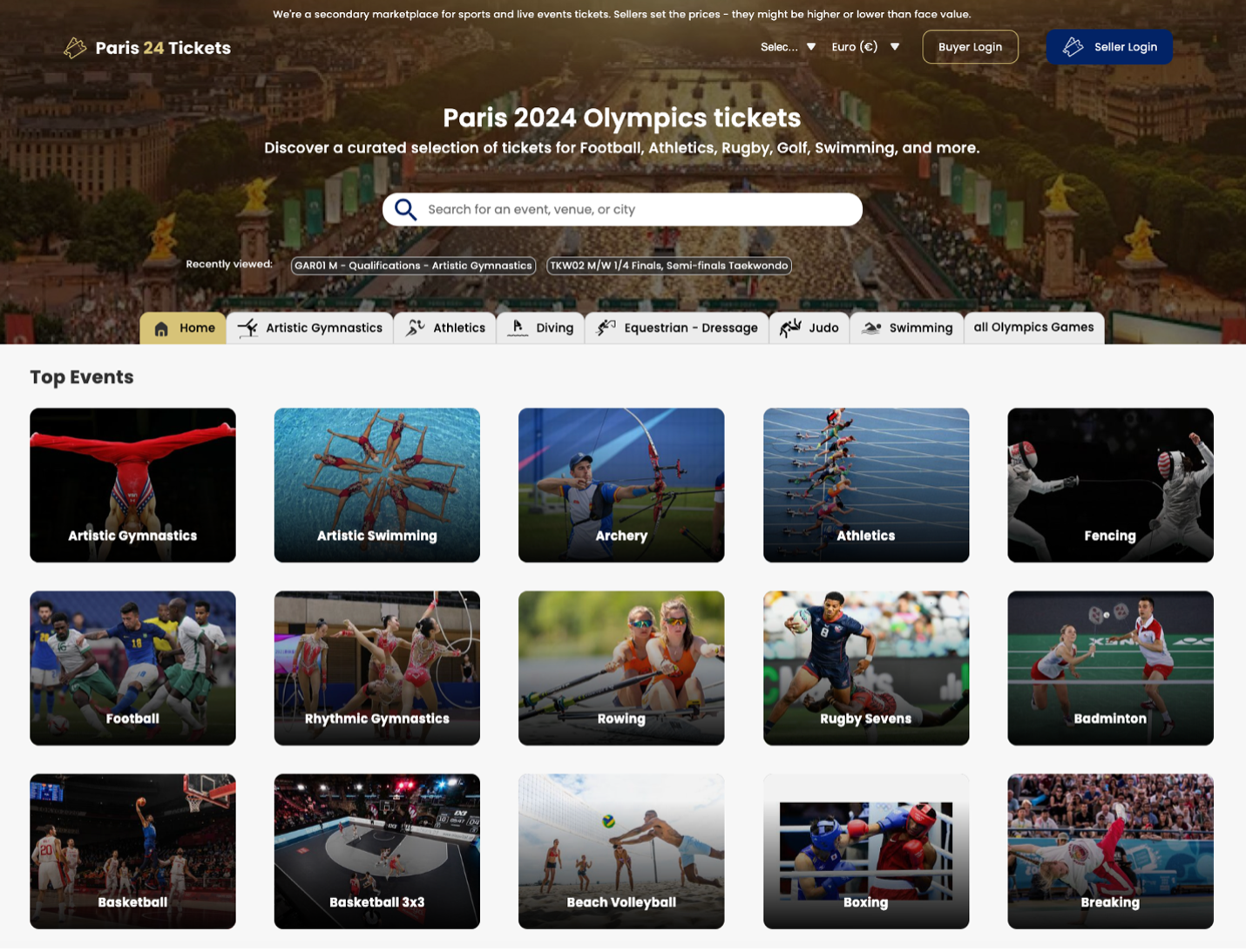This screenshot has height=952, width=1246.
Task: Open the Archery event card
Action: (x=621, y=485)
